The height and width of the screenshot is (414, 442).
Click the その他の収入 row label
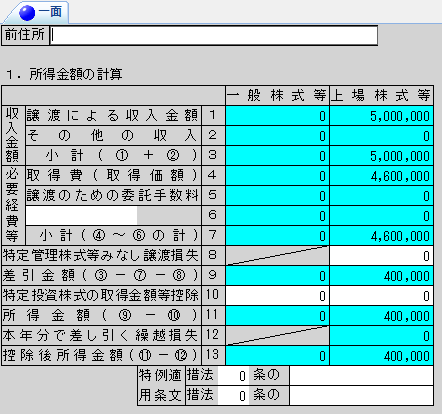tap(113, 136)
